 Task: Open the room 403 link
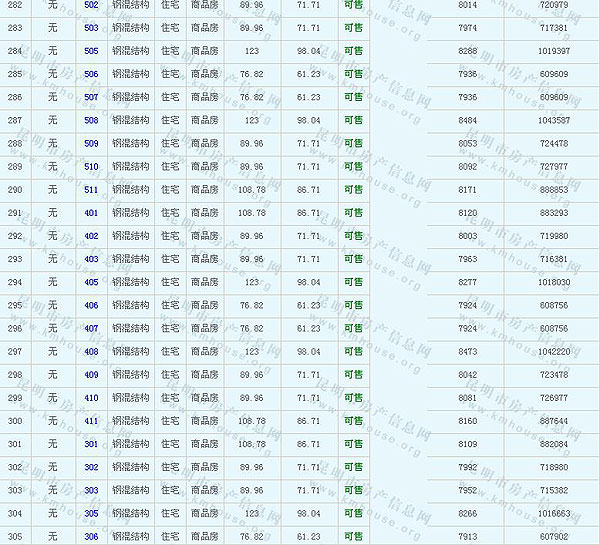click(91, 259)
